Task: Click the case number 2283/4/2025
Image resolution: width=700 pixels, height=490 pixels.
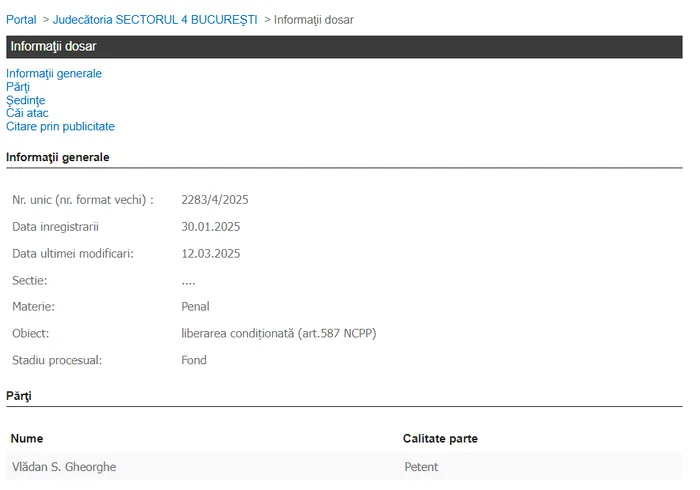Action: pos(214,200)
